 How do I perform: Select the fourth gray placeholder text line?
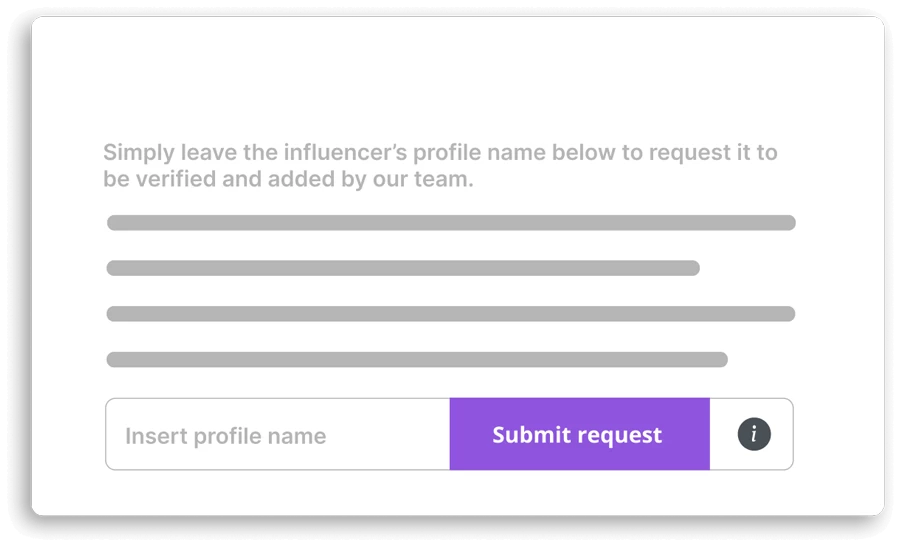point(417,360)
